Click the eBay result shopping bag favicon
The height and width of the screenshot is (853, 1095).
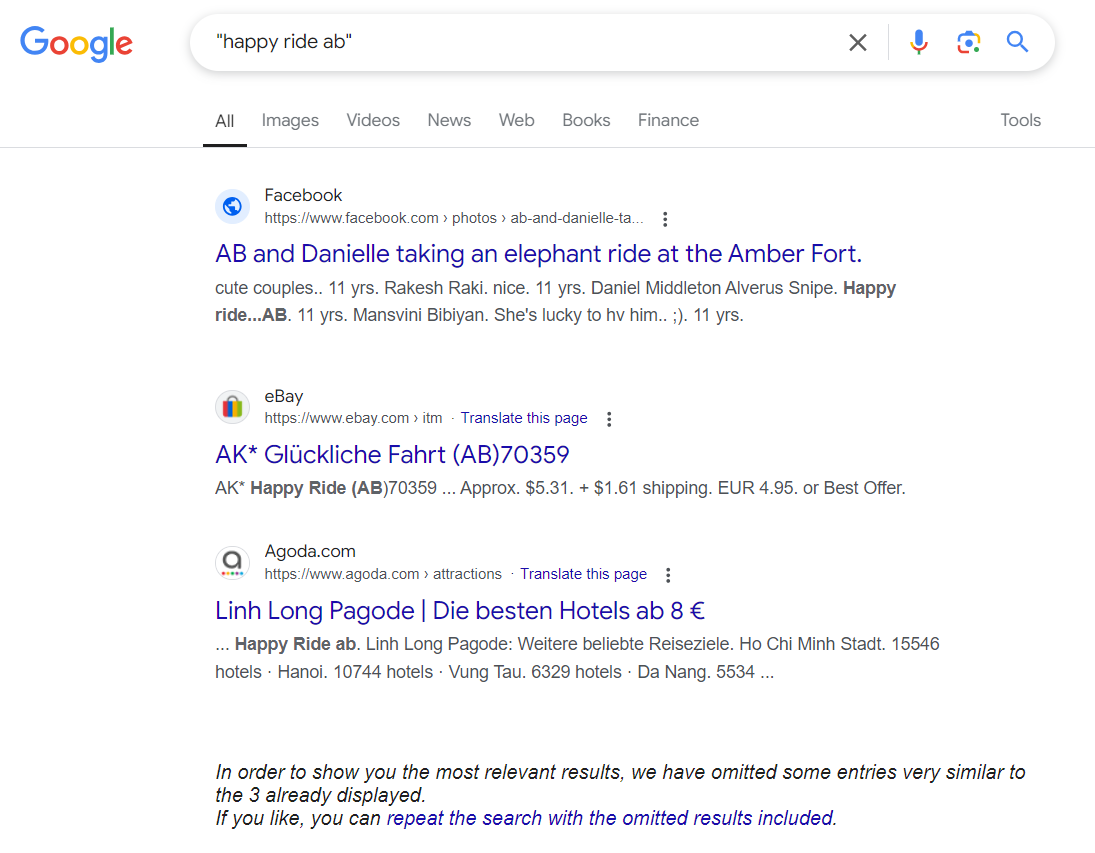(232, 407)
